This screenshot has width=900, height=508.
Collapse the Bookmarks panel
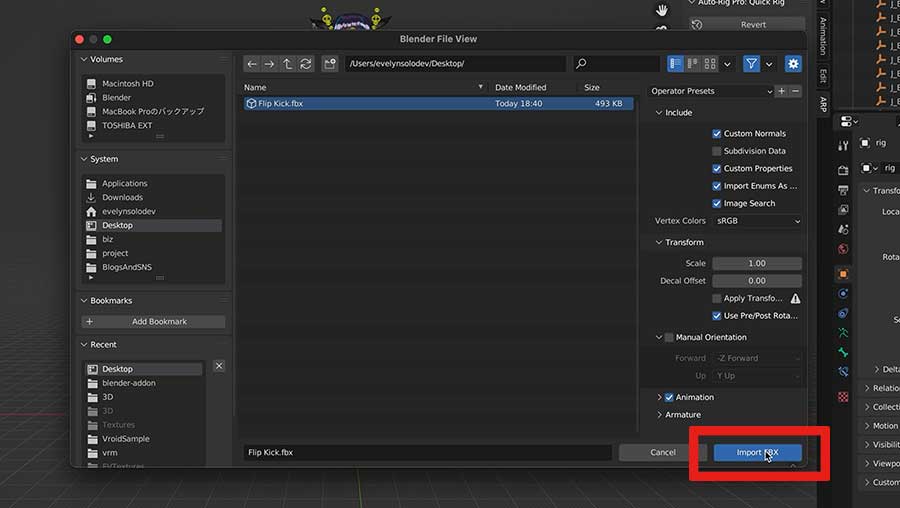click(x=84, y=301)
